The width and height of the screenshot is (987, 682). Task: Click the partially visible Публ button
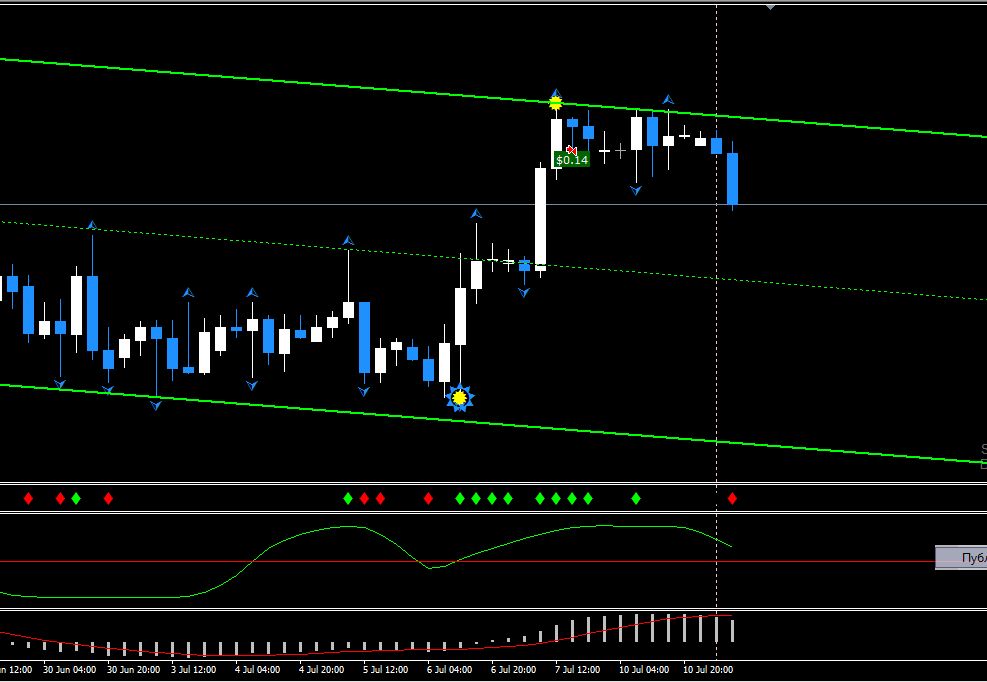tap(961, 558)
